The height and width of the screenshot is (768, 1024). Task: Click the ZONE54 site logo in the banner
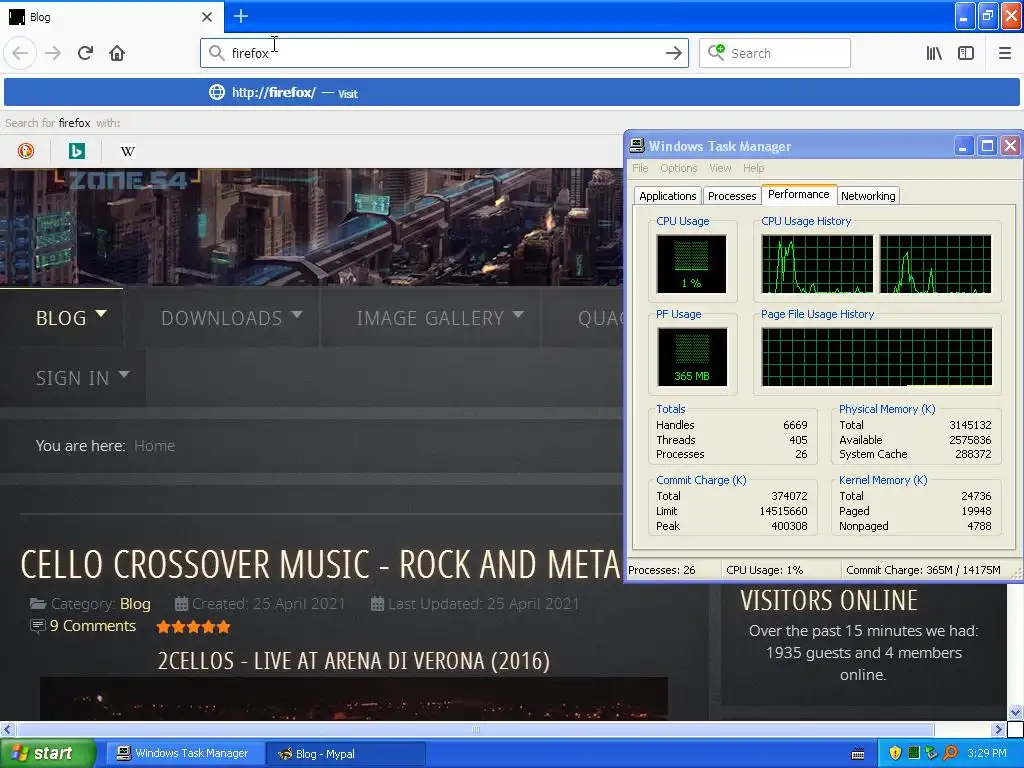point(127,180)
